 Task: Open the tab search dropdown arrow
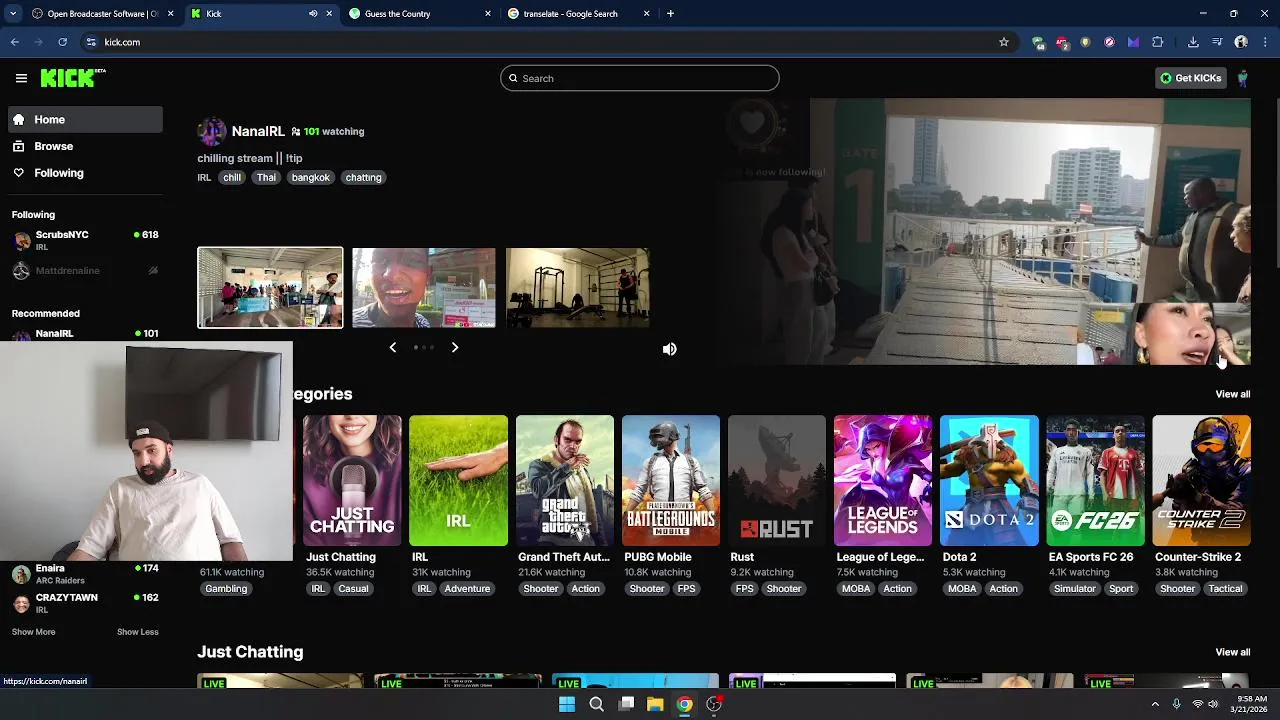[13, 14]
